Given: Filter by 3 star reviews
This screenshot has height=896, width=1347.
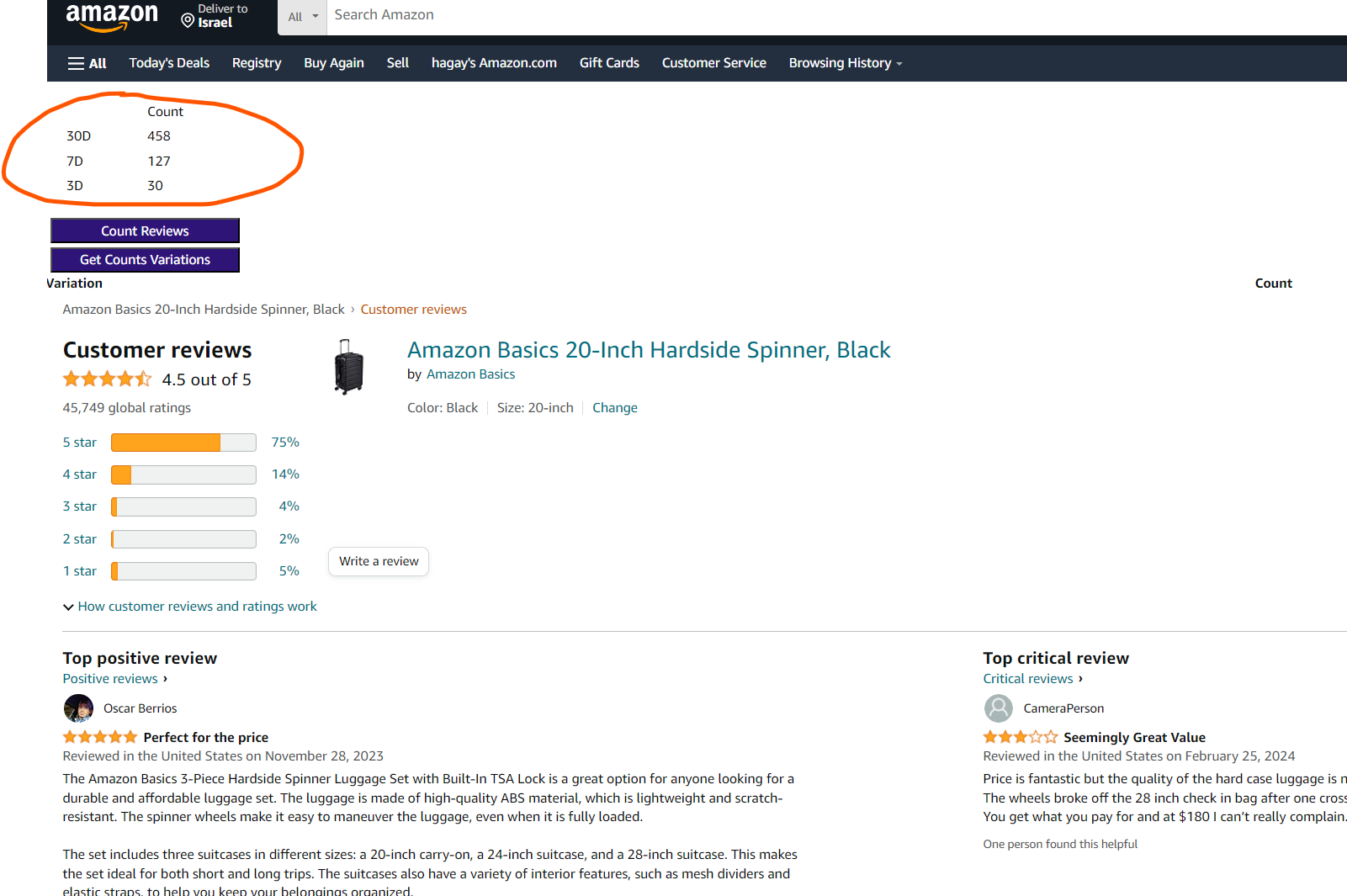Looking at the screenshot, I should [80, 506].
